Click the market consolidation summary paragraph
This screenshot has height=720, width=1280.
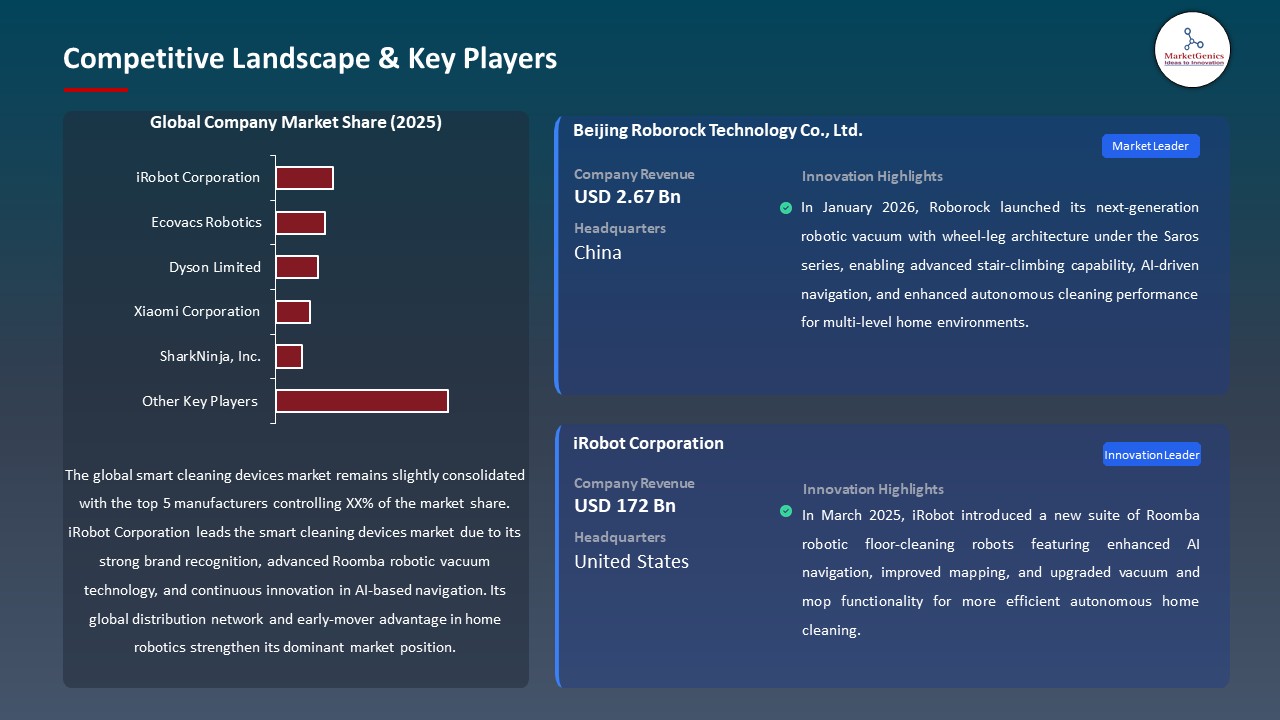tap(295, 561)
